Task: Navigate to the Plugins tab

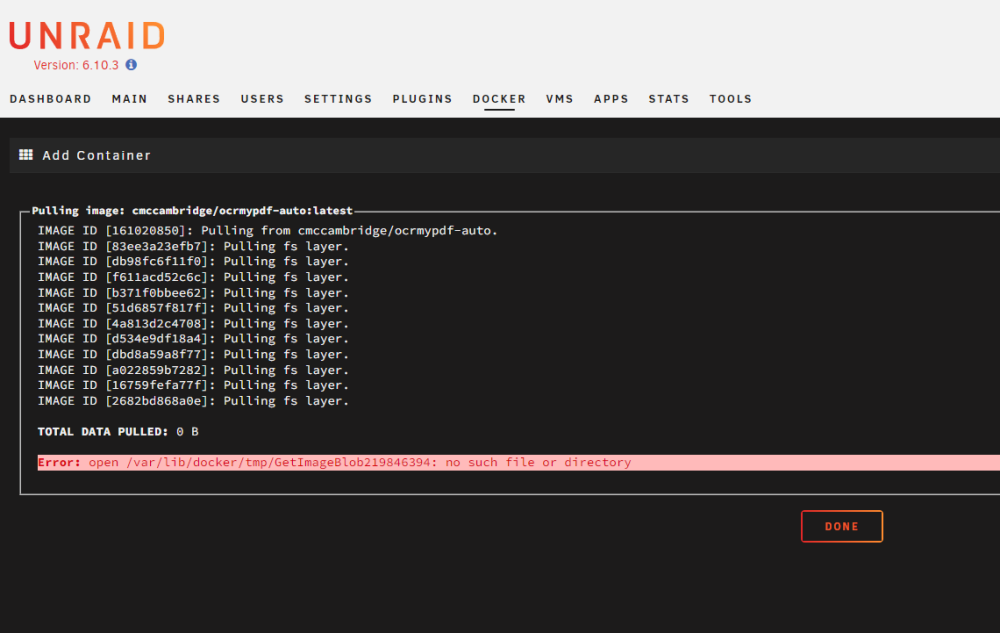Action: [422, 99]
